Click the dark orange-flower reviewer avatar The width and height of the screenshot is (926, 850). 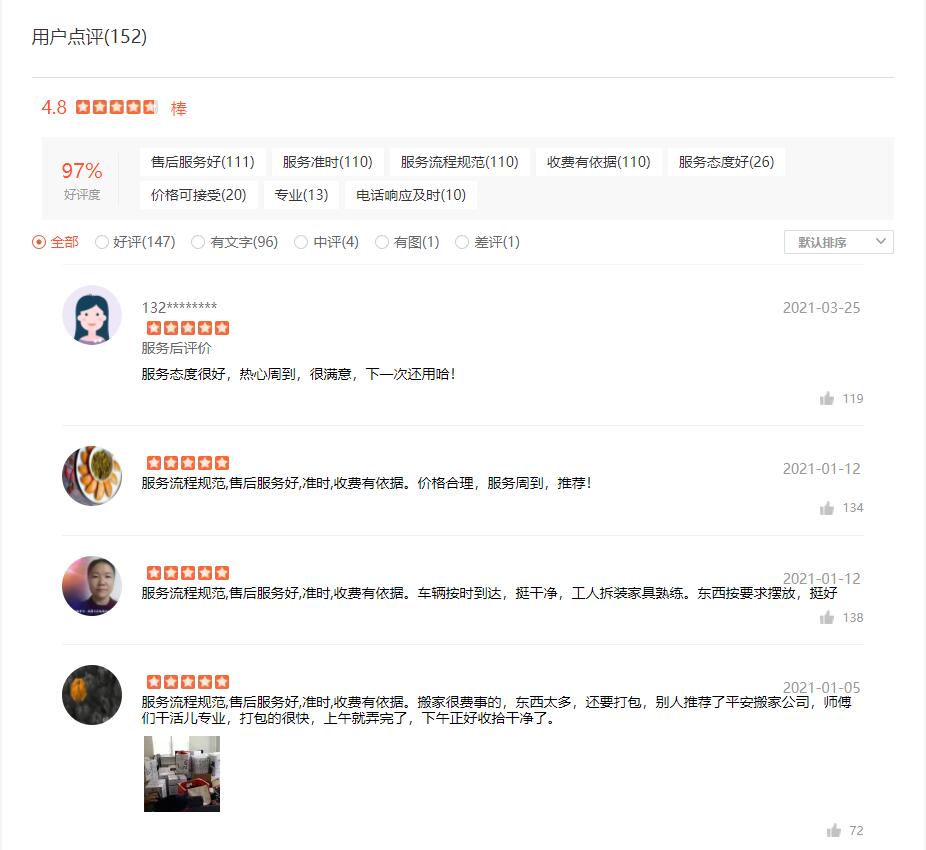pos(92,695)
